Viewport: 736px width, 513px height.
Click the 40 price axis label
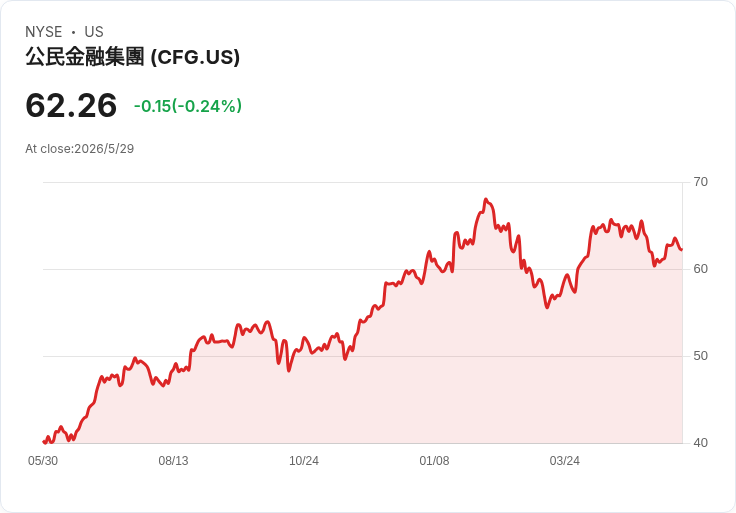(700, 443)
